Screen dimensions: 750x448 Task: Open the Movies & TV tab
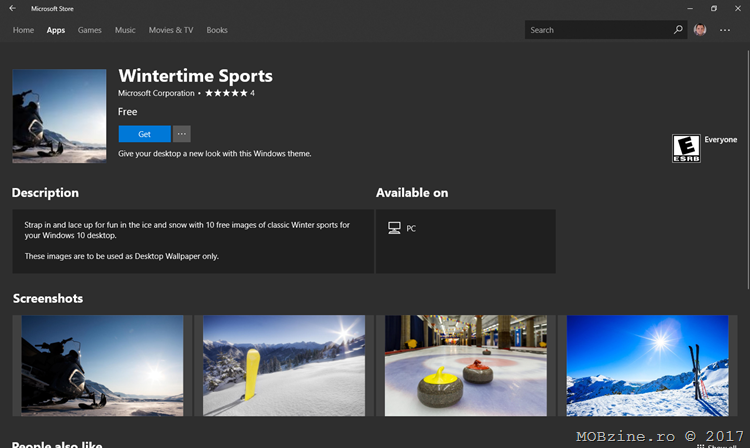(171, 30)
